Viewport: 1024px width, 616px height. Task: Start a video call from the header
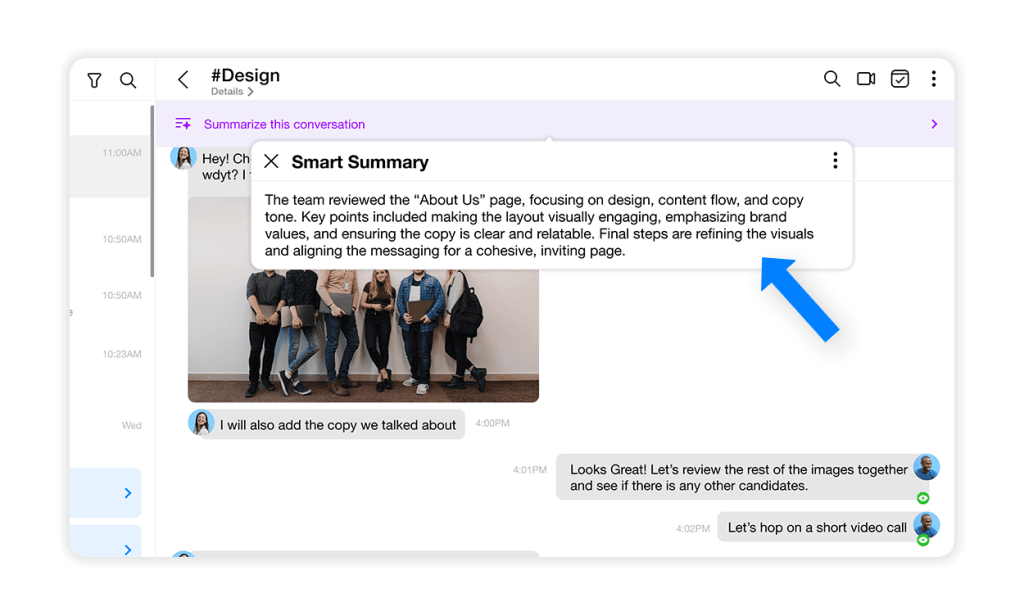[866, 78]
